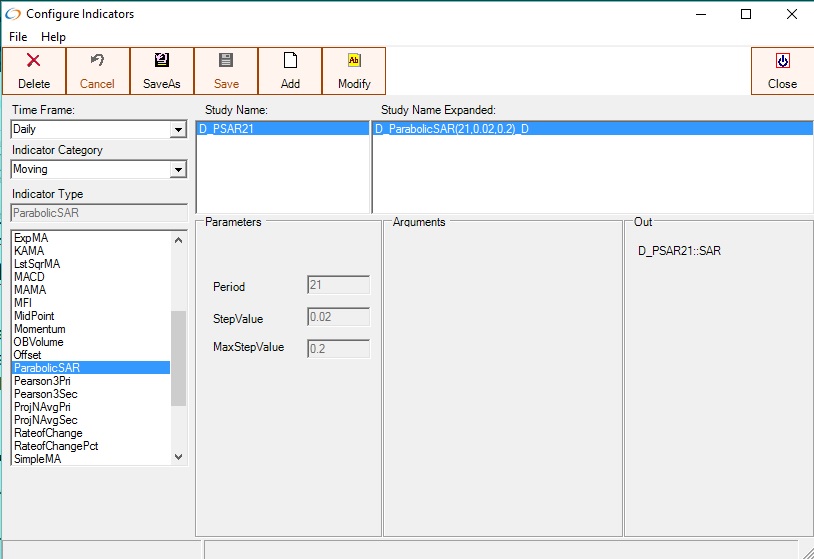Open the Time Frame dropdown
This screenshot has width=814, height=559.
178,130
